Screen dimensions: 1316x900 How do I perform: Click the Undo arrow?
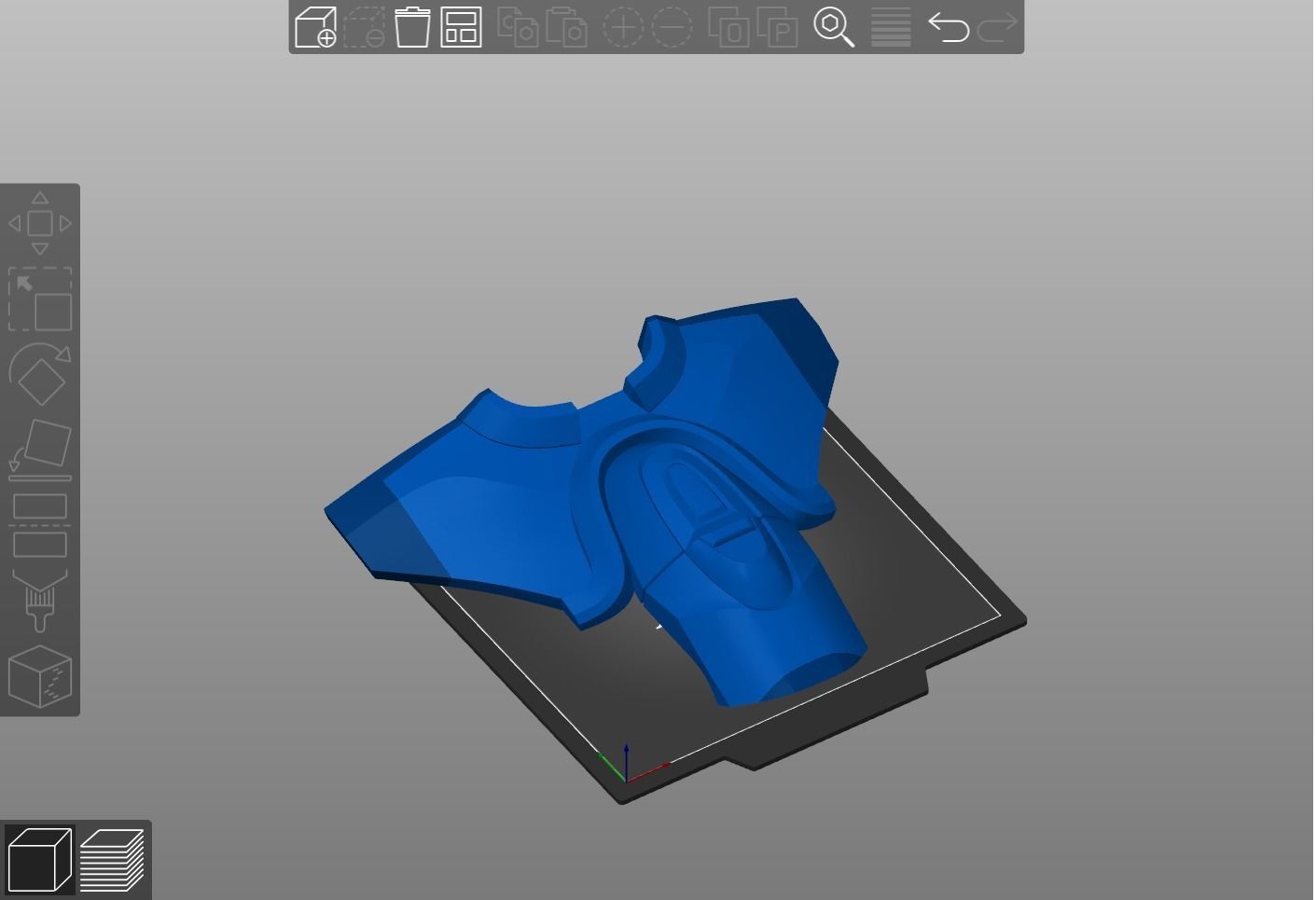point(949,27)
